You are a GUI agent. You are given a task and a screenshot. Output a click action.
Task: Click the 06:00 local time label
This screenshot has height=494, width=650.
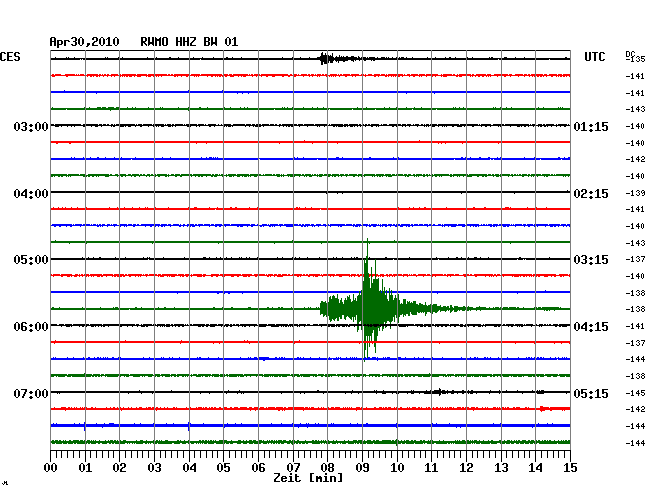pyautogui.click(x=31, y=327)
